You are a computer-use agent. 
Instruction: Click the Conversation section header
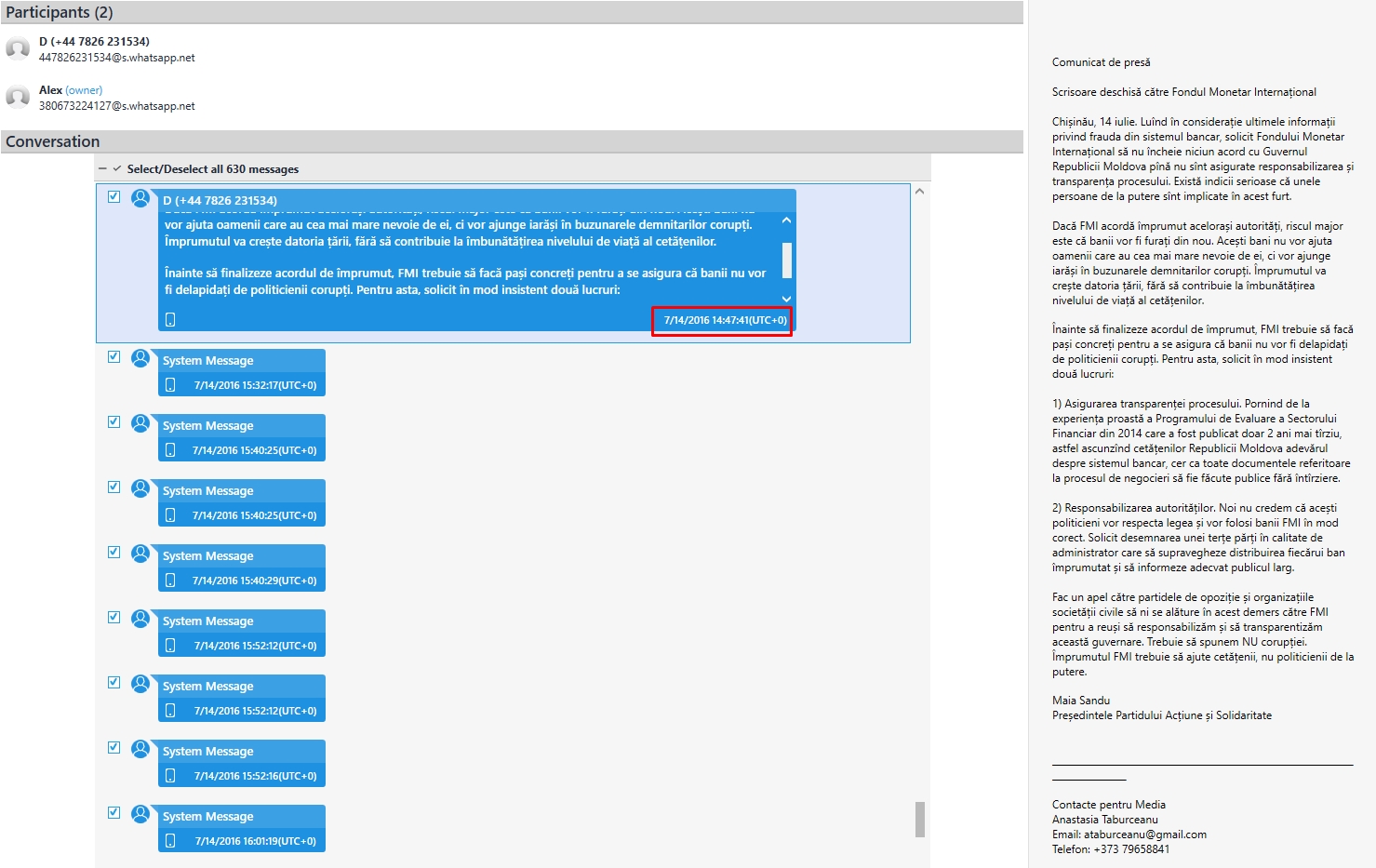pos(53,141)
